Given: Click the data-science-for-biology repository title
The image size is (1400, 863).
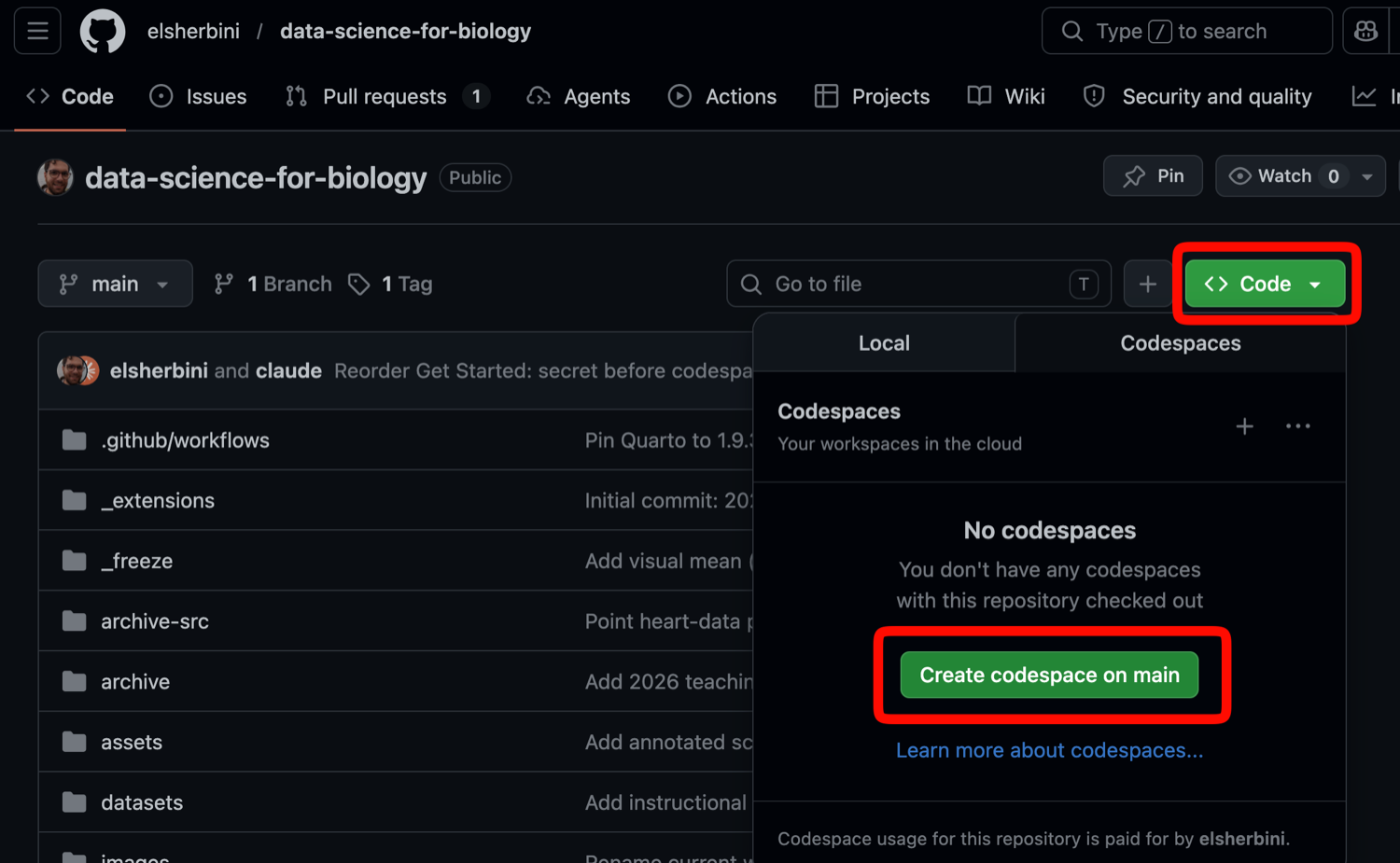Looking at the screenshot, I should (x=256, y=177).
